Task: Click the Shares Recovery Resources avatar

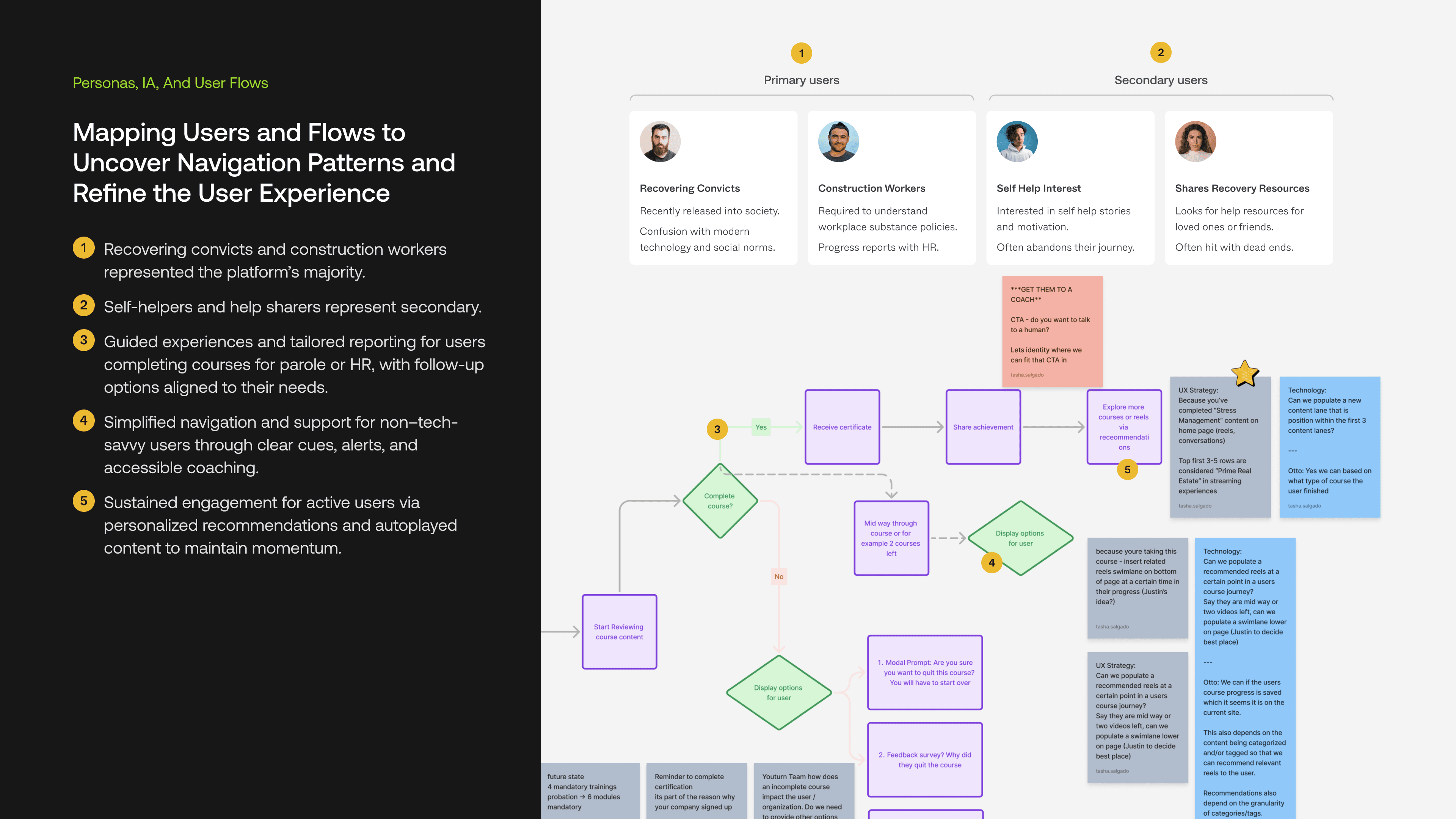Action: coord(1196,141)
